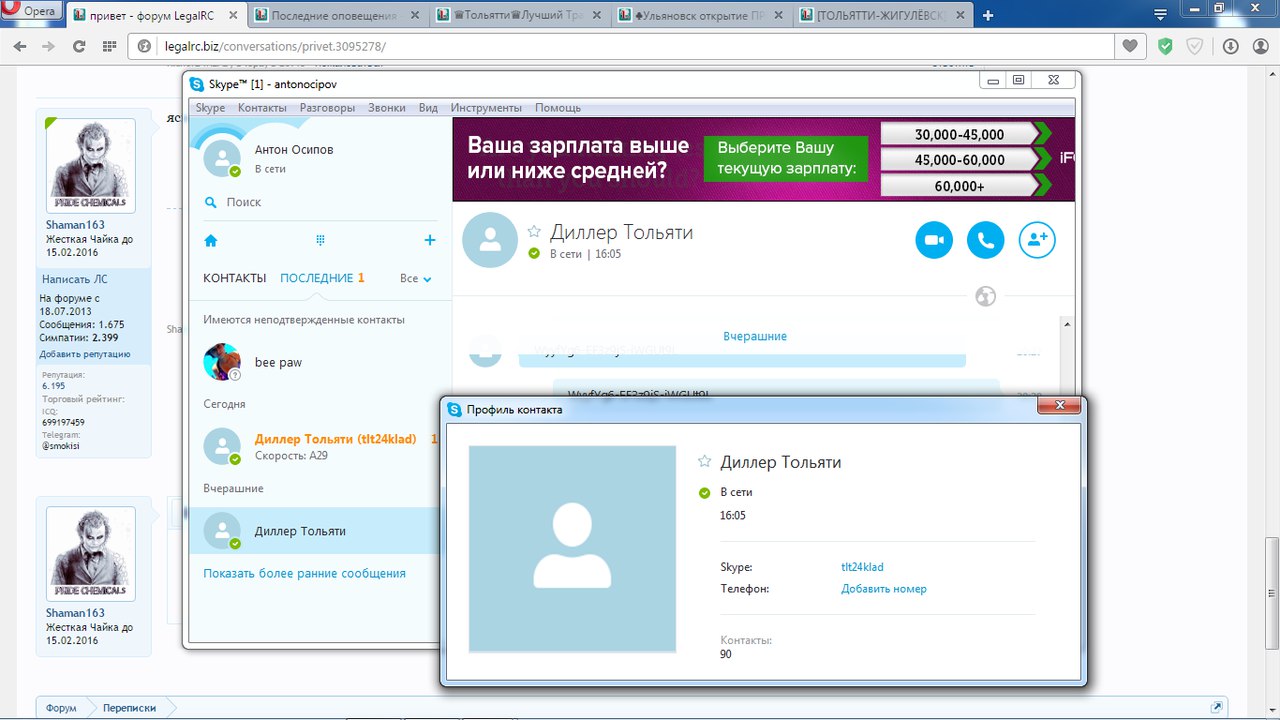Click the Переписки breadcrumb link
1280x720 pixels.
pos(129,708)
